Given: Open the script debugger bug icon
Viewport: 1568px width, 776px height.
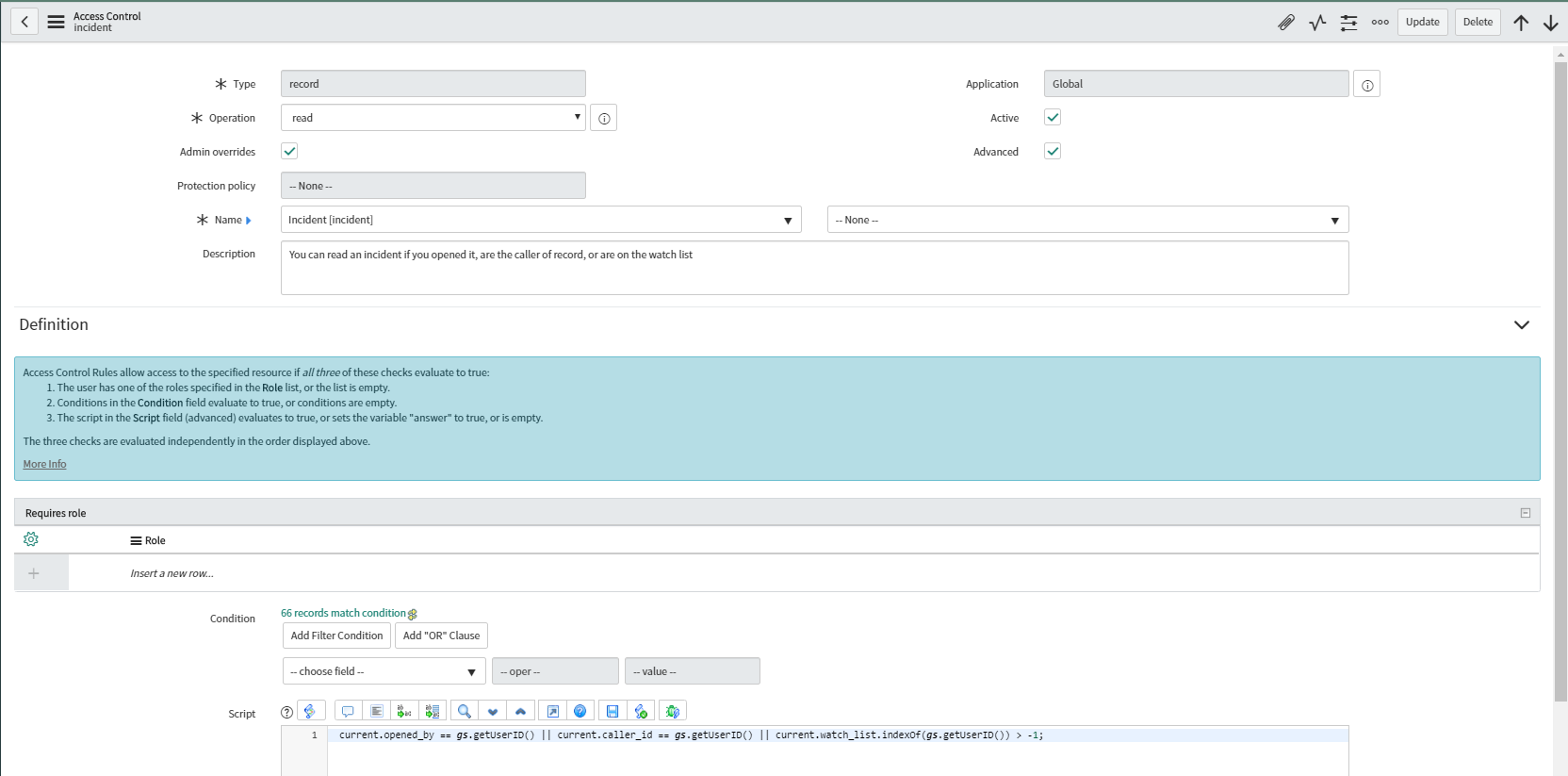Looking at the screenshot, I should coord(672,711).
